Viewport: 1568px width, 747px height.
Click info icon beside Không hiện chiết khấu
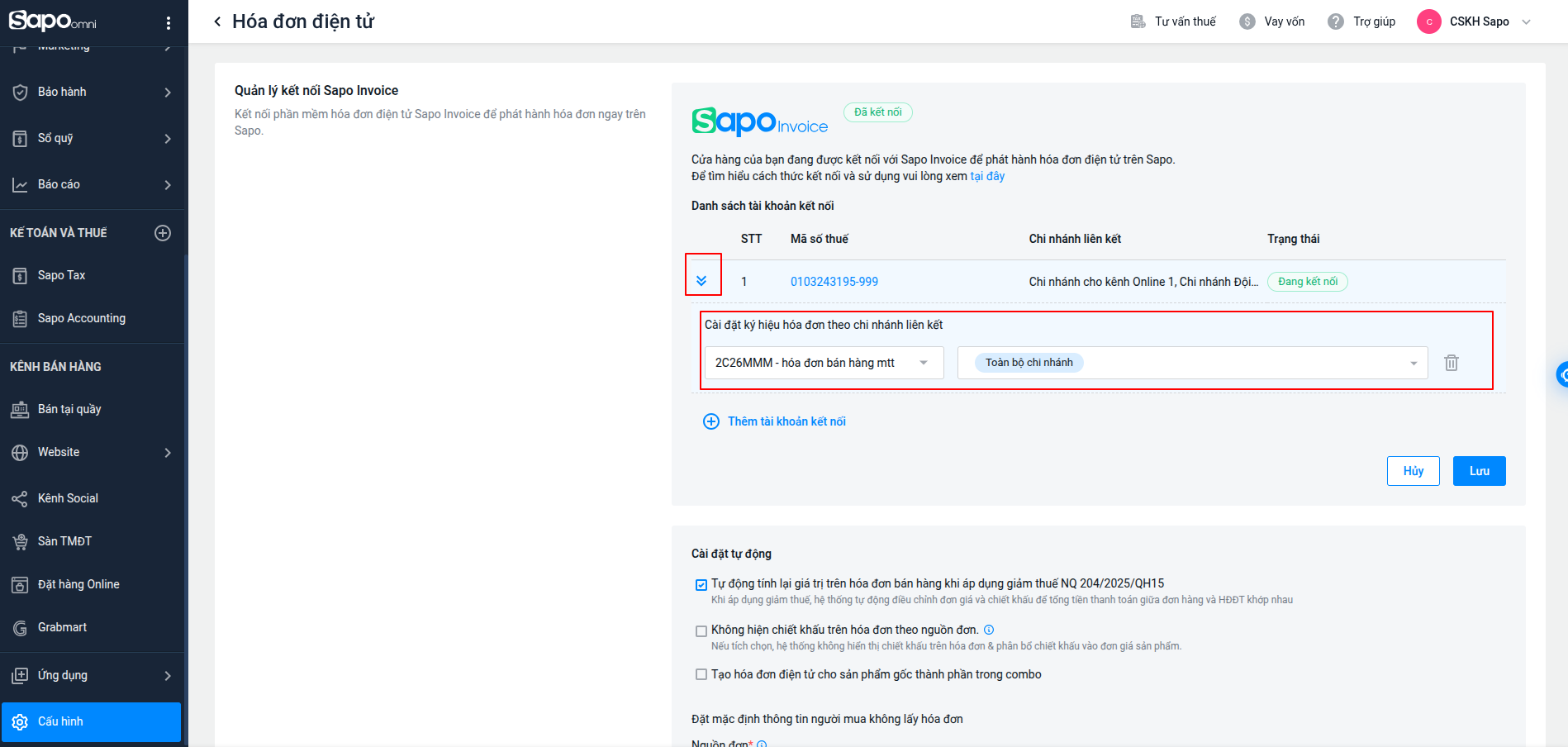coord(989,630)
